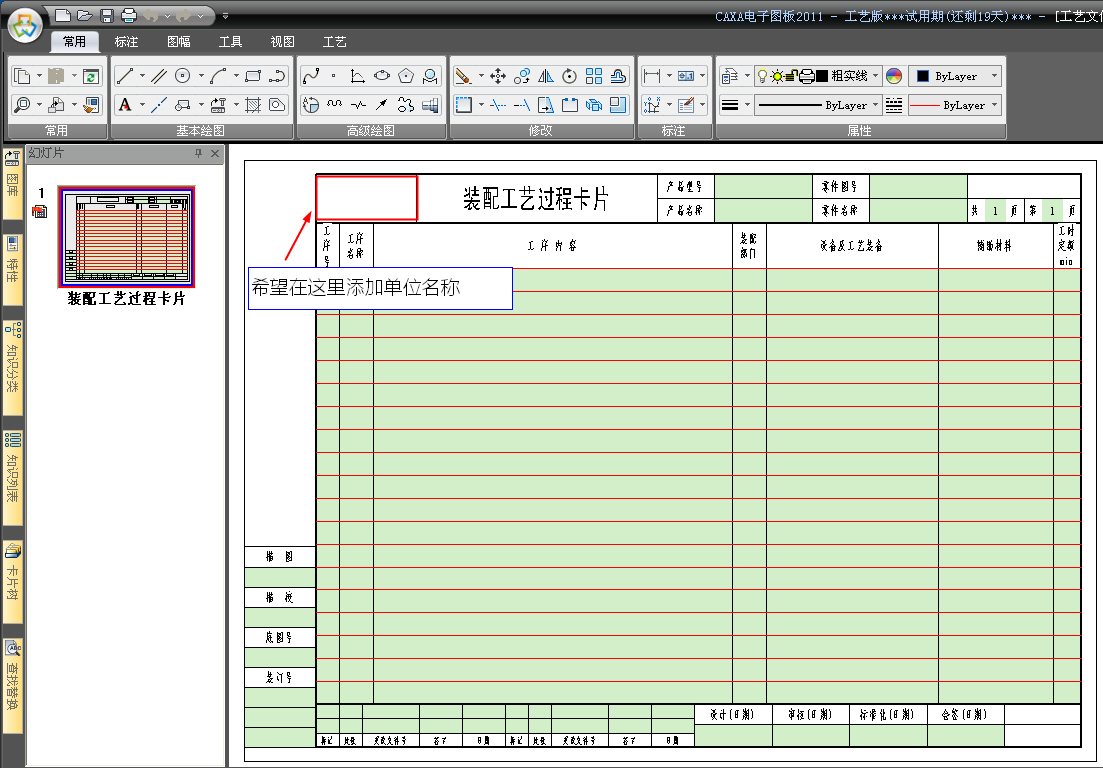Click the Move tool in 修改 group
This screenshot has width=1103, height=768.
pyautogui.click(x=497, y=76)
